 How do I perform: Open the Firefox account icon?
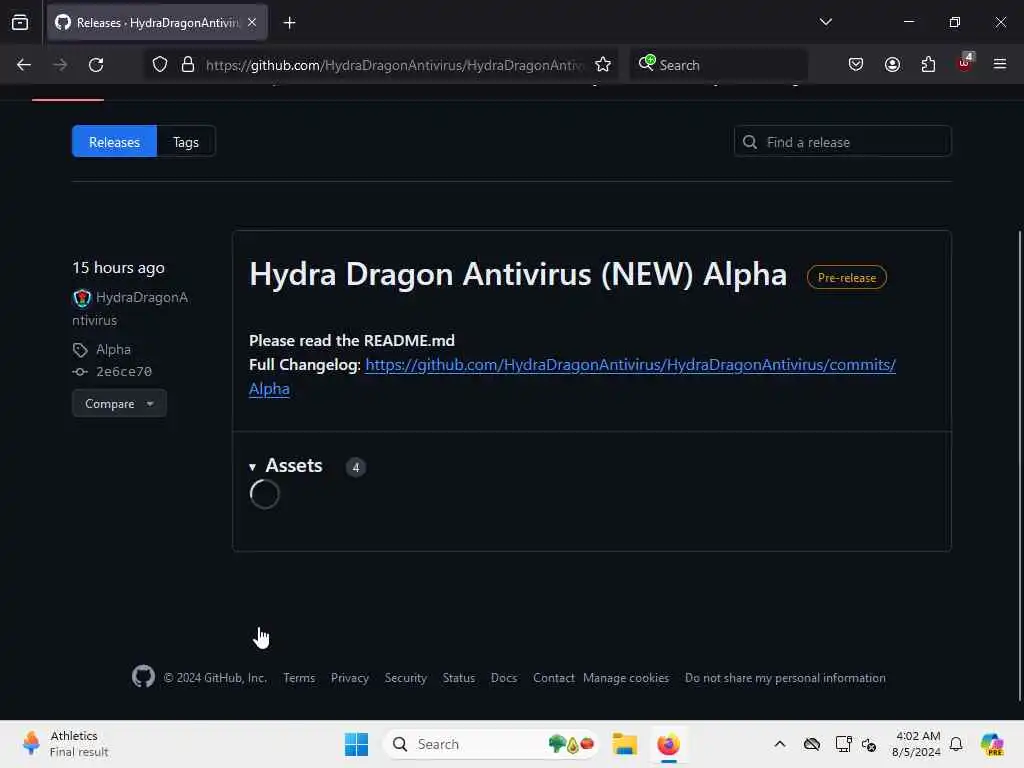pos(892,65)
